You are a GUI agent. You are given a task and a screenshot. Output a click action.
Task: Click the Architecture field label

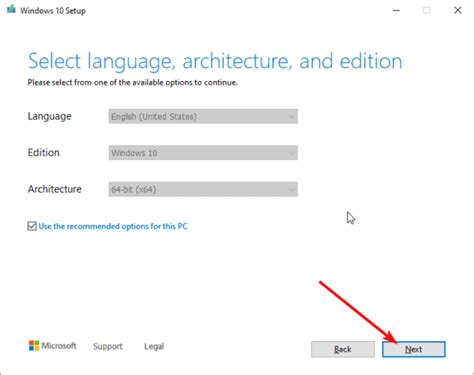point(54,189)
